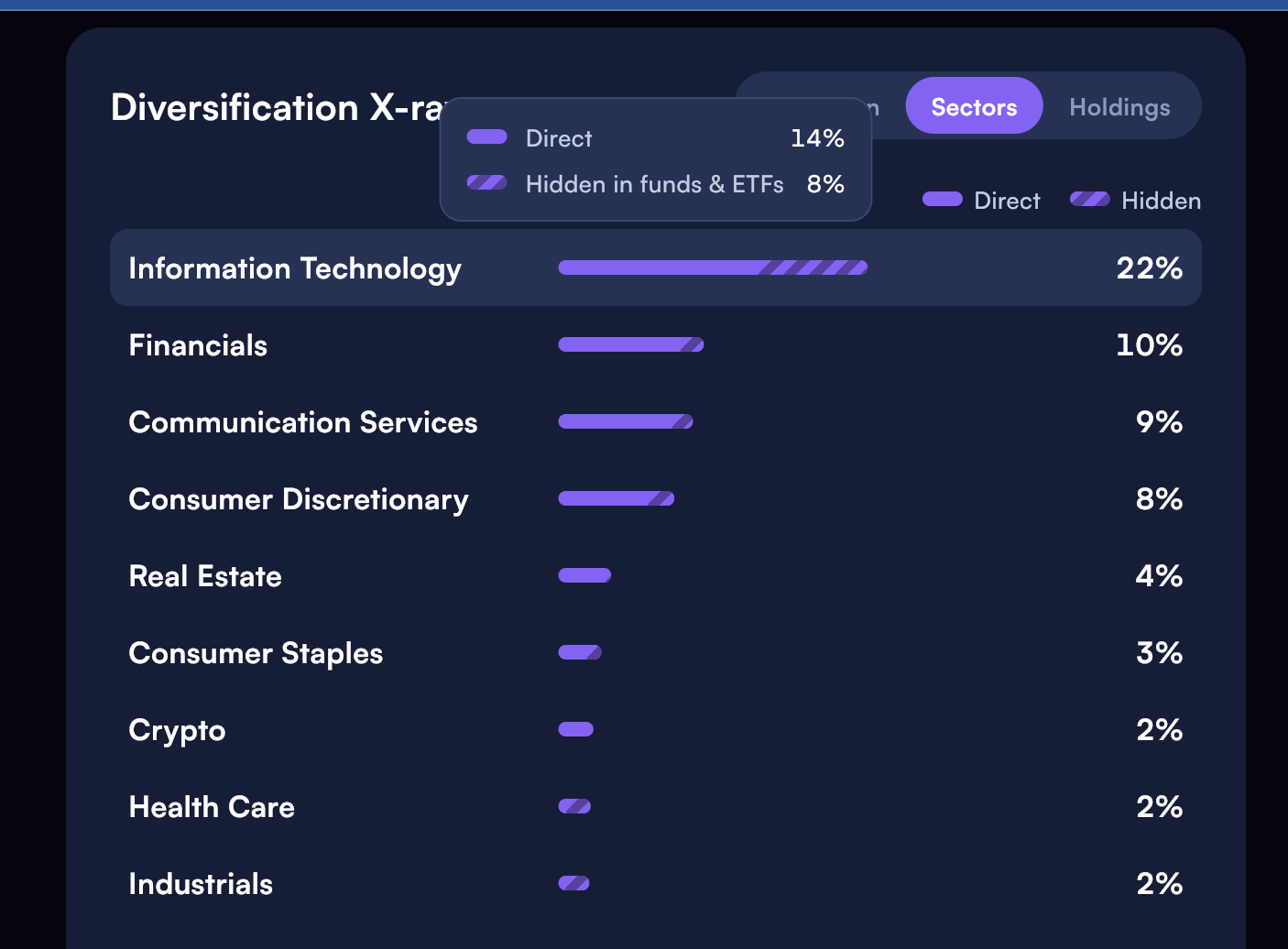Click the Financials sector label
Image resolution: width=1288 pixels, height=949 pixels.
coord(198,345)
